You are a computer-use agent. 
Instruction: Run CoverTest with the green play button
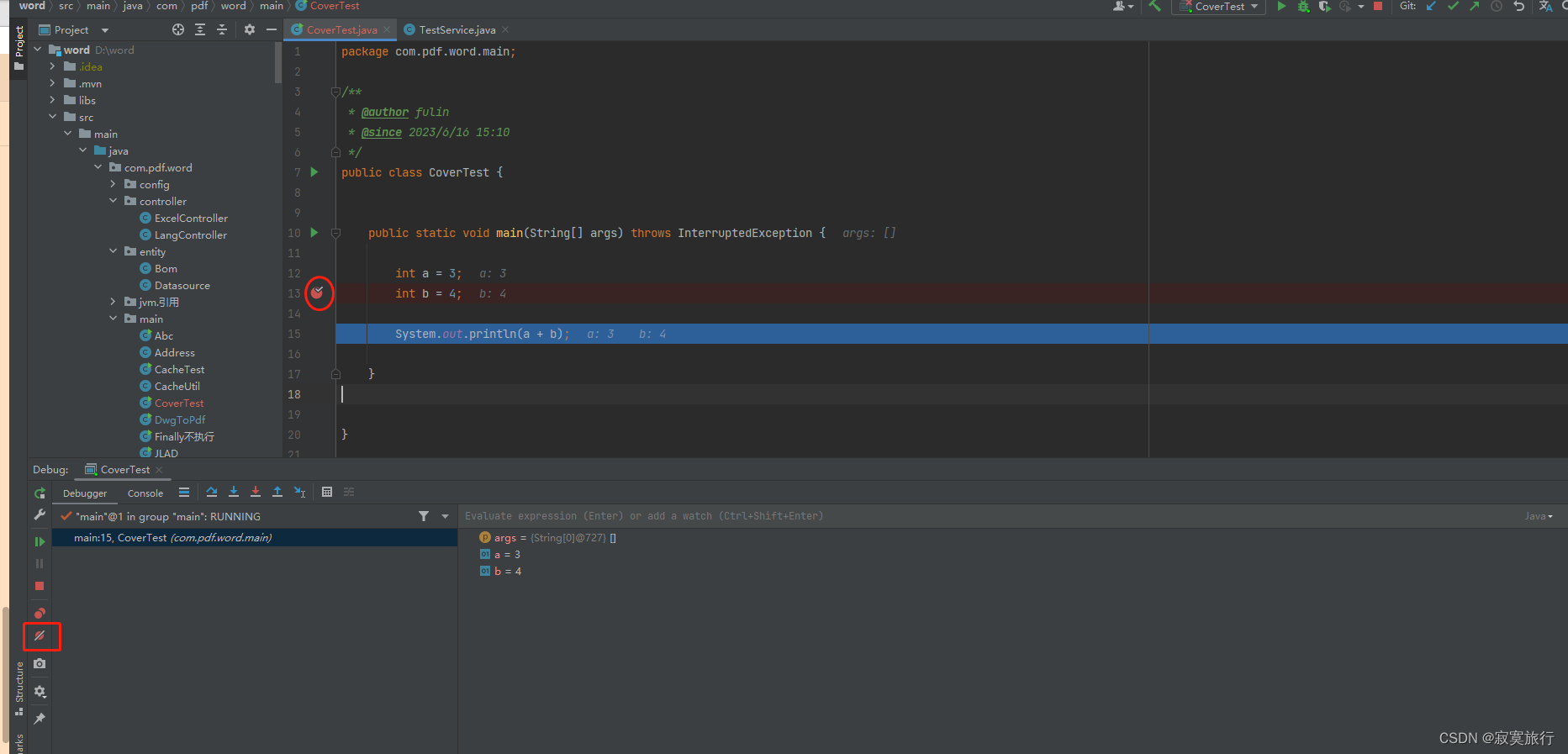[x=1281, y=7]
